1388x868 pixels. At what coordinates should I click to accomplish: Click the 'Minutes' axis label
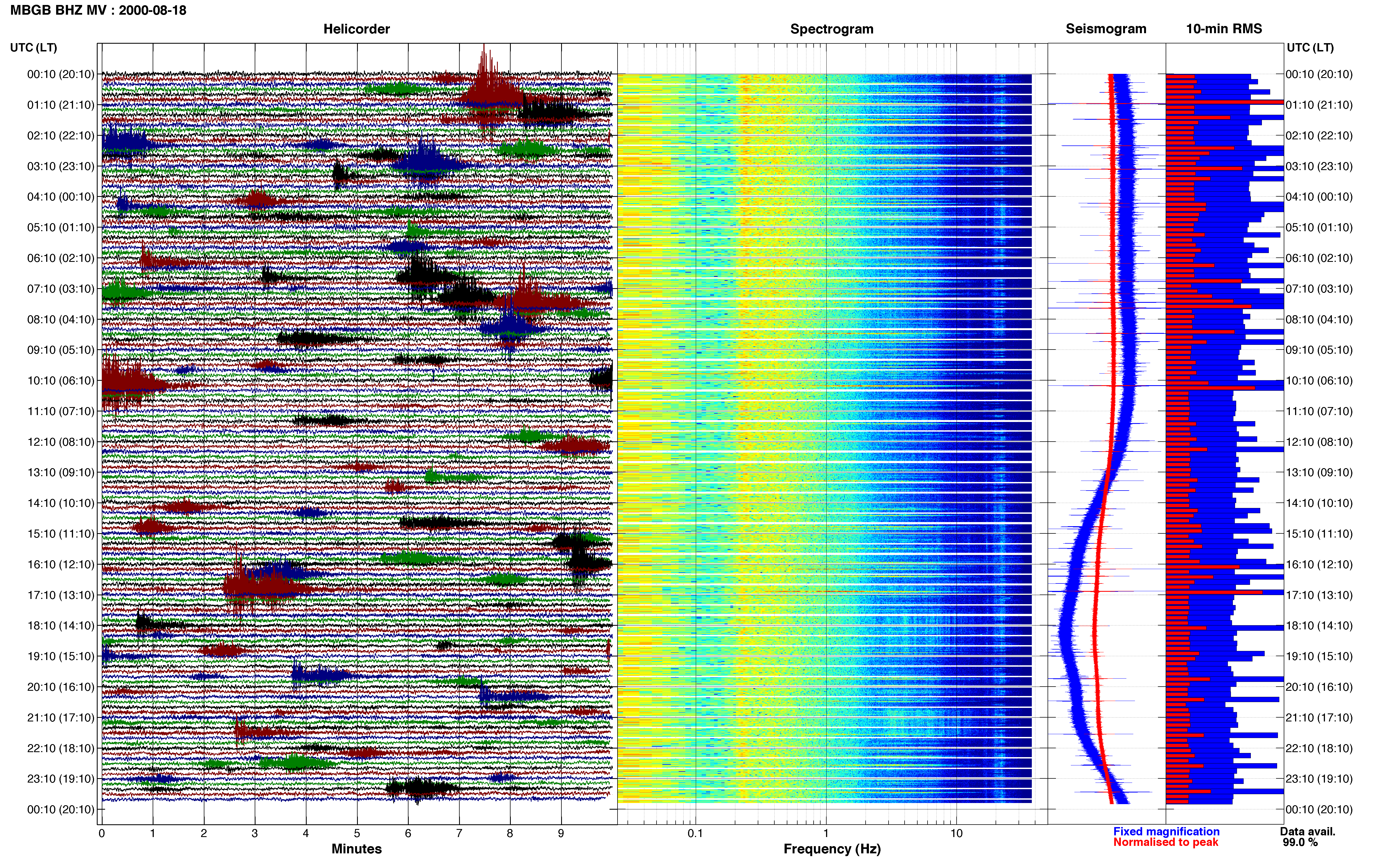tap(356, 849)
